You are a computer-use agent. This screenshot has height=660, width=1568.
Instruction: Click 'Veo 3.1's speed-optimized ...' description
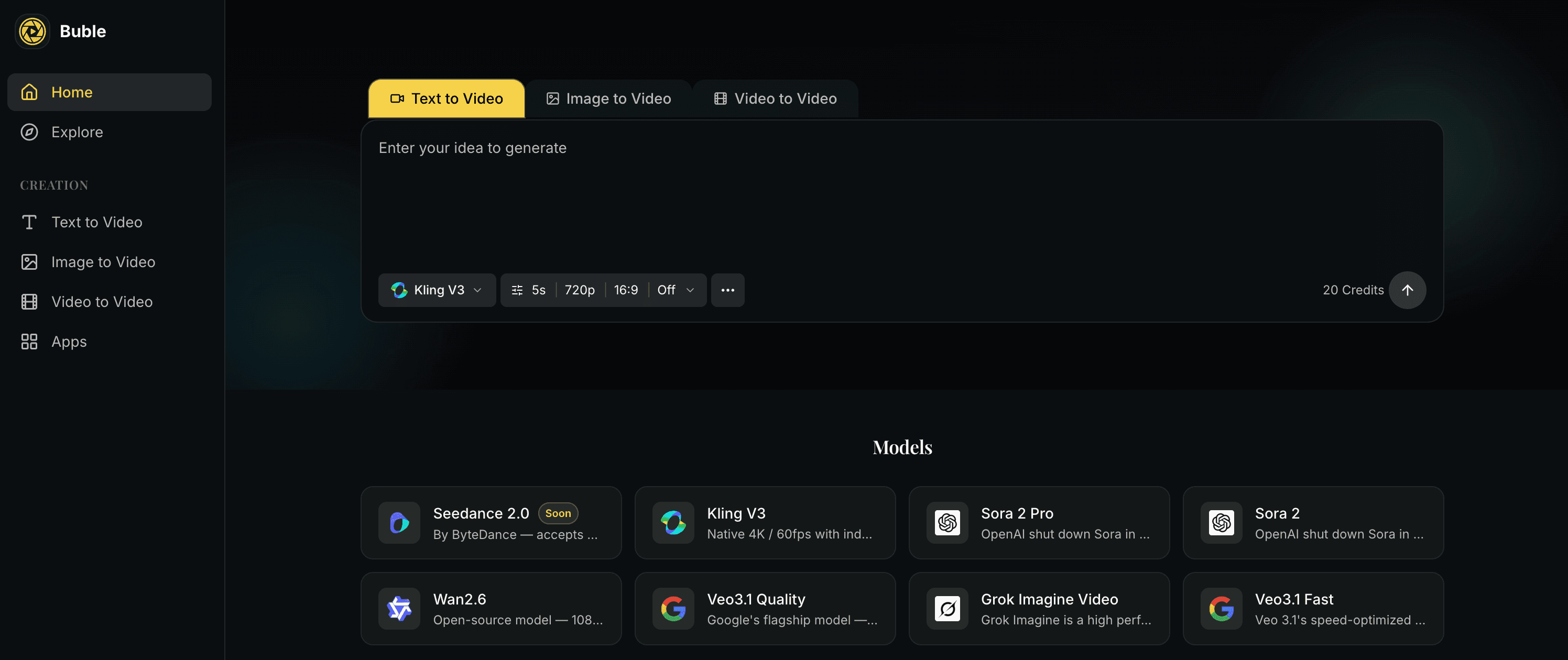[x=1340, y=620]
